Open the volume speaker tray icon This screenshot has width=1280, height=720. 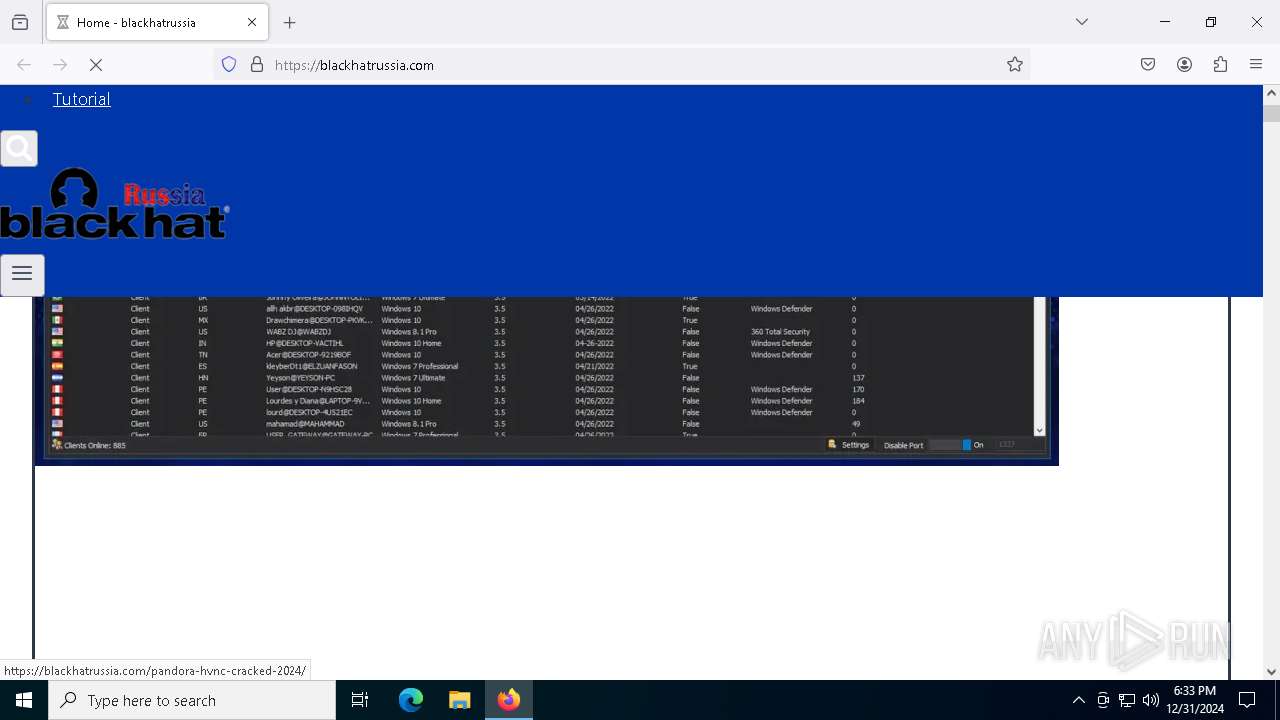click(1151, 700)
